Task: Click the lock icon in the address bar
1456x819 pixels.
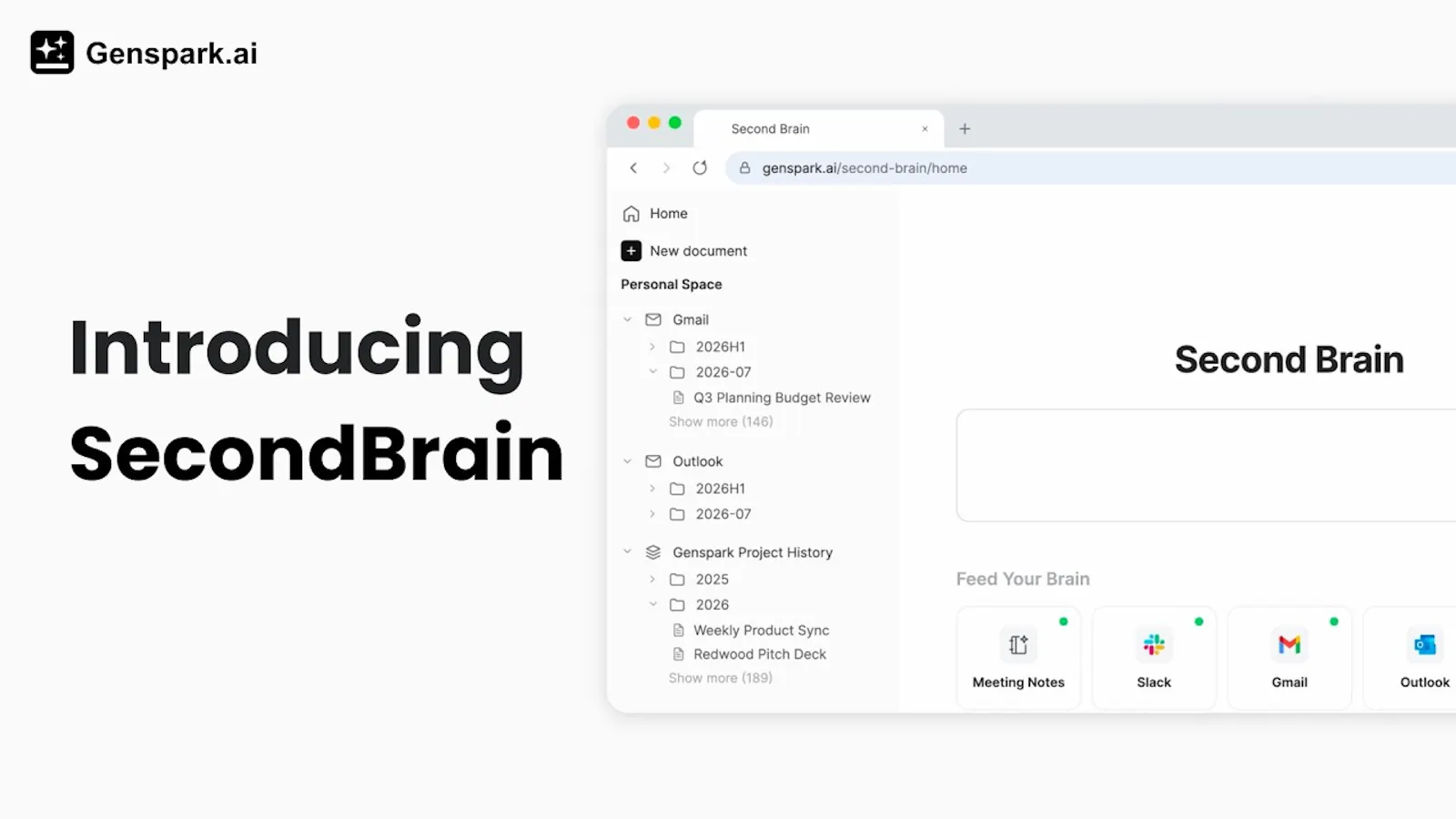Action: pos(744,167)
